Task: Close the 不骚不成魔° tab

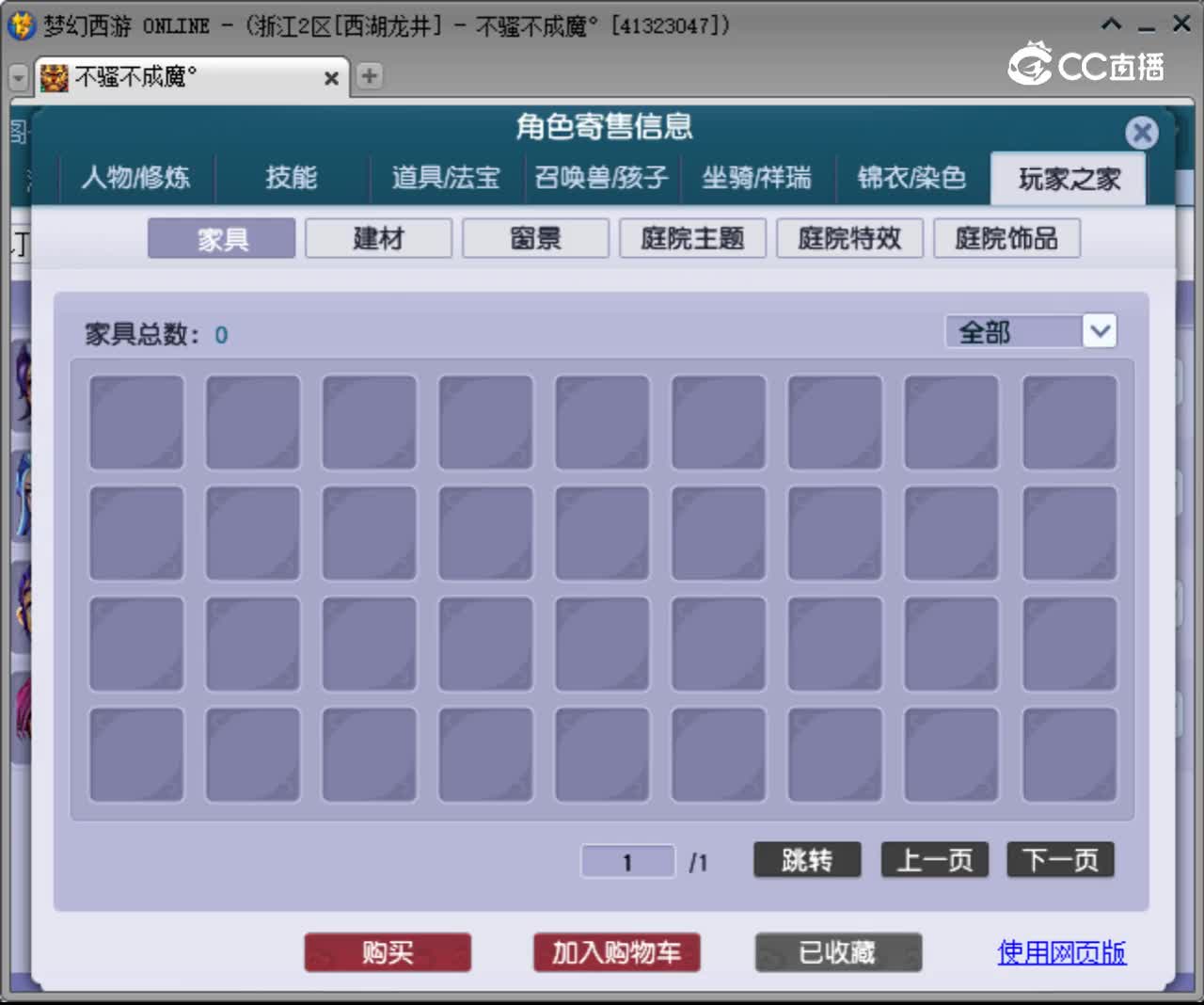Action: [x=331, y=78]
